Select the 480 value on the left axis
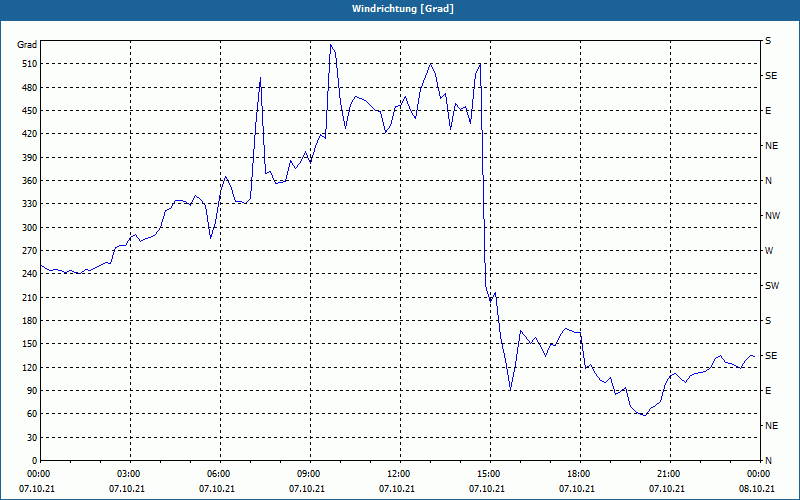Image resolution: width=800 pixels, height=500 pixels. tap(30, 88)
